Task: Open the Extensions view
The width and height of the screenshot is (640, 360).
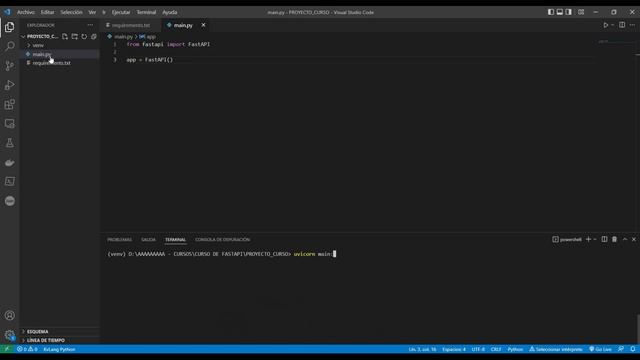Action: (x=9, y=104)
